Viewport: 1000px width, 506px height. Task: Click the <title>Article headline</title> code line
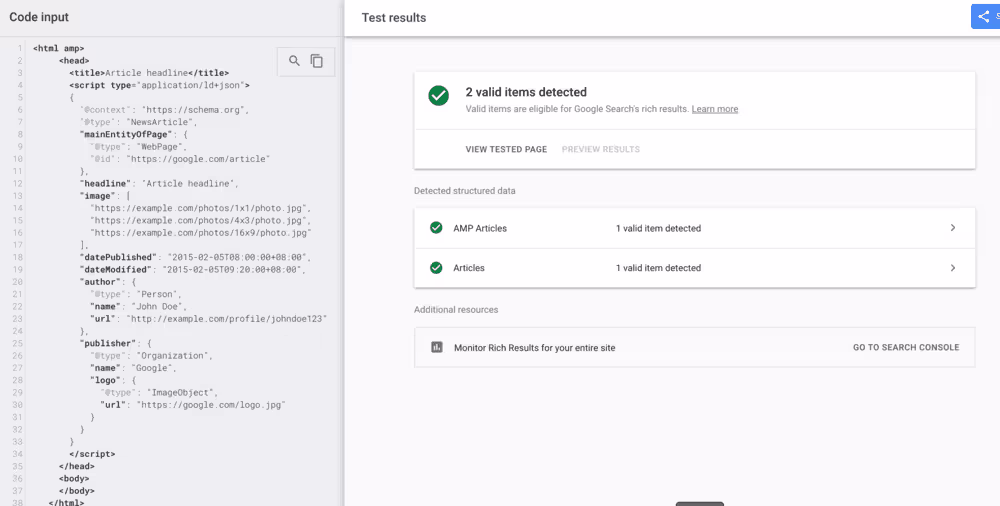[149, 73]
